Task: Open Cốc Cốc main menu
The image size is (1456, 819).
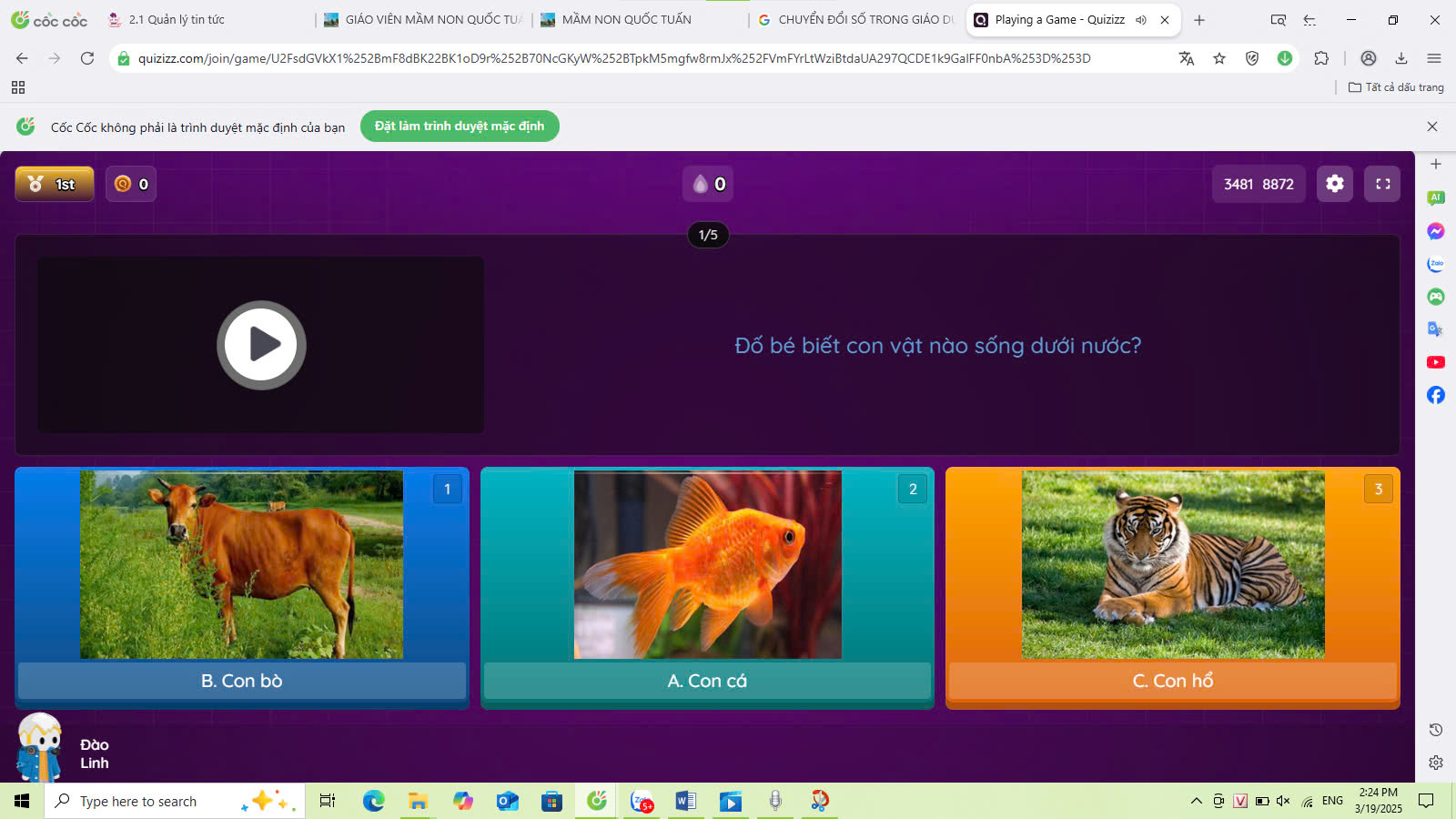Action: pyautogui.click(x=1434, y=58)
